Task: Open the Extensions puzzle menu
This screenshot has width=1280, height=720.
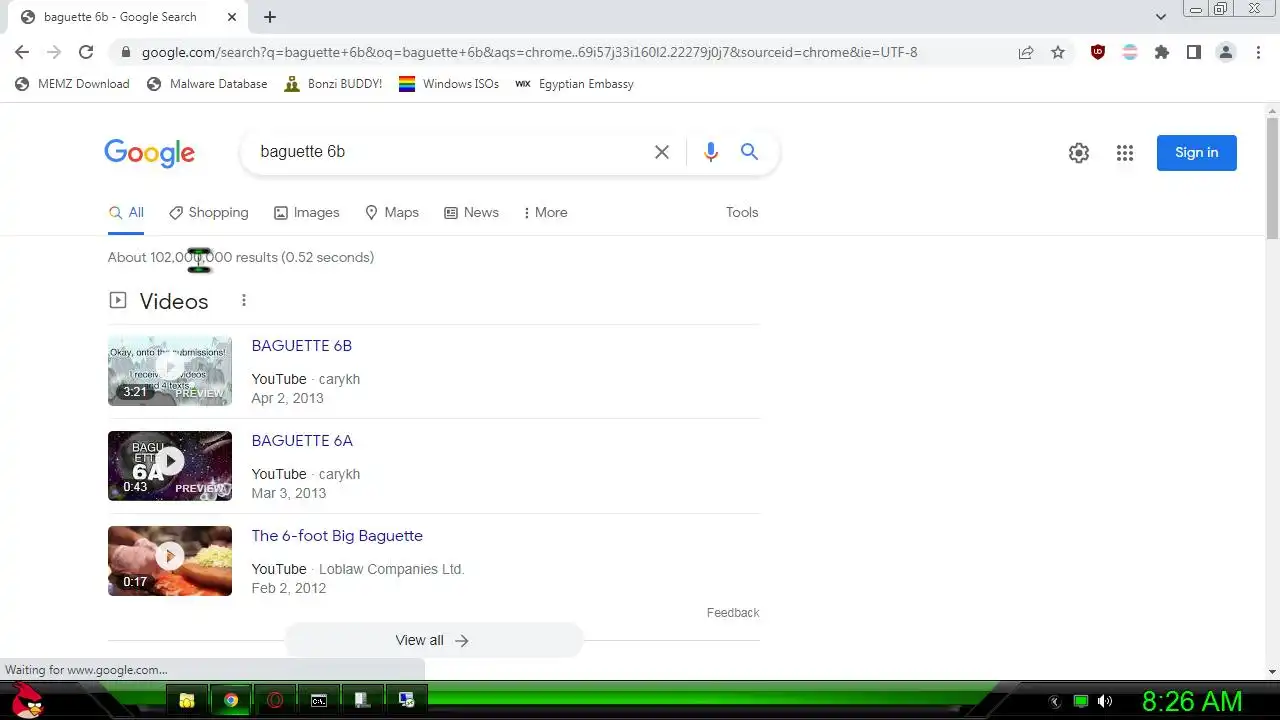Action: coord(1162,52)
